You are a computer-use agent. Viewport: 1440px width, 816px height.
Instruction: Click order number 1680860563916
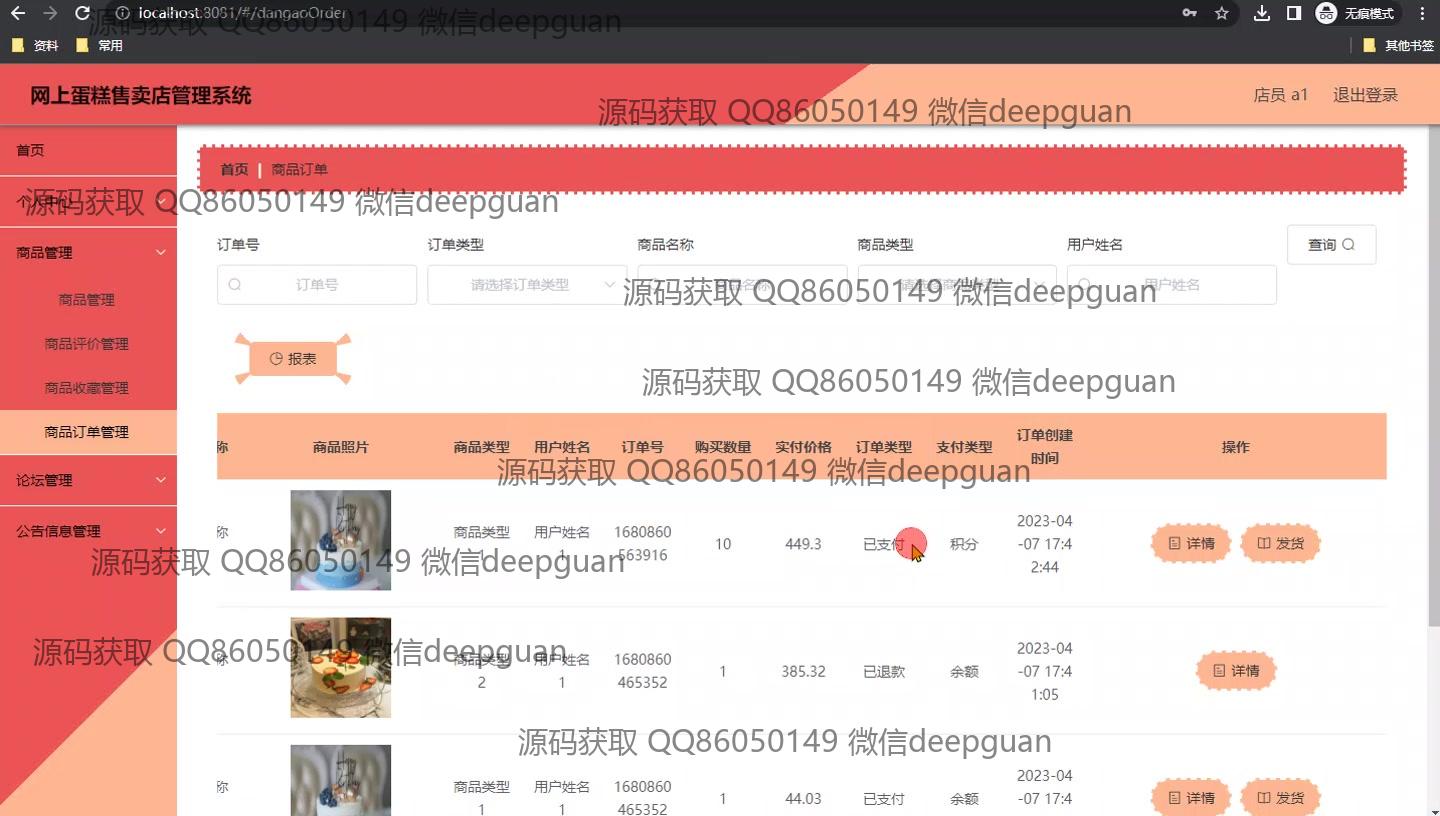pos(643,544)
